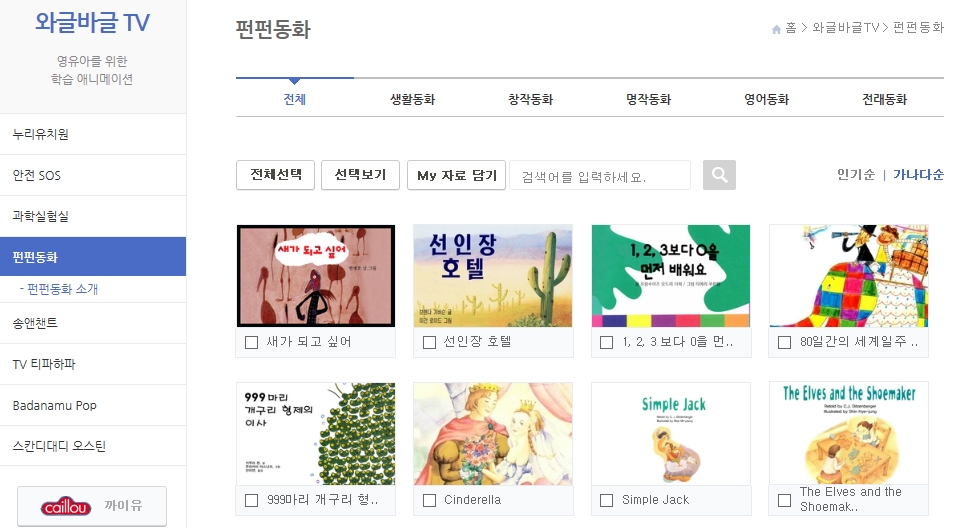Select the 영어동화 tab
Image resolution: width=961 pixels, height=528 pixels.
(767, 99)
